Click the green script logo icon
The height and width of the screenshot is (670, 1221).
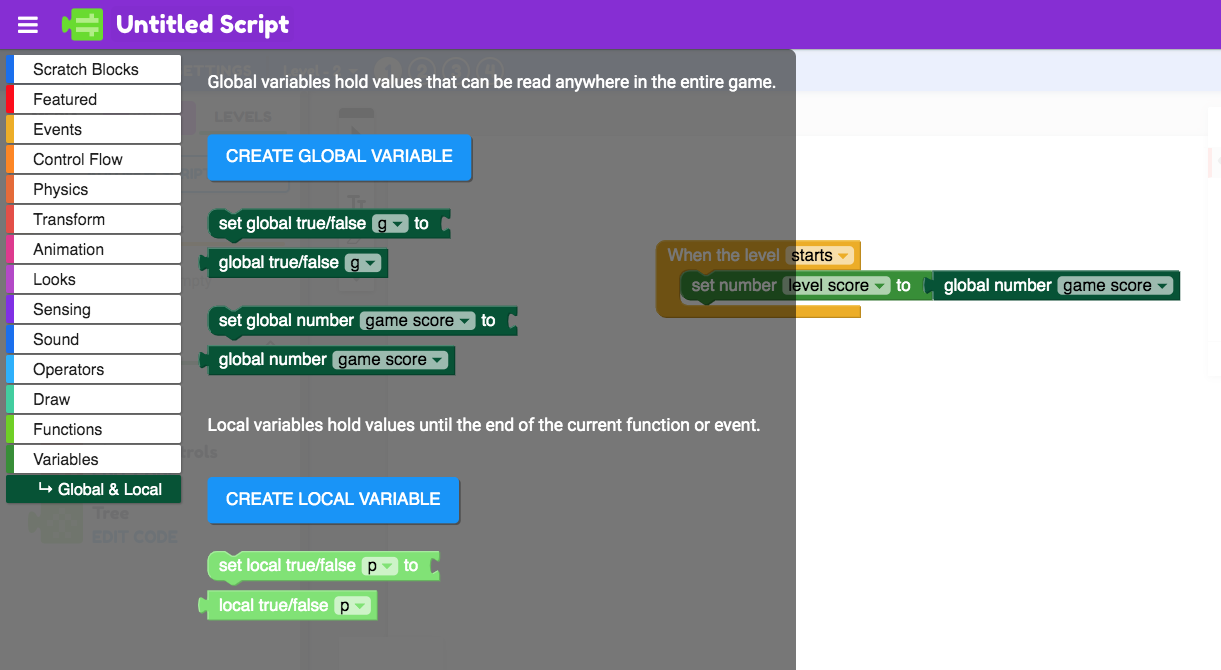[82, 25]
